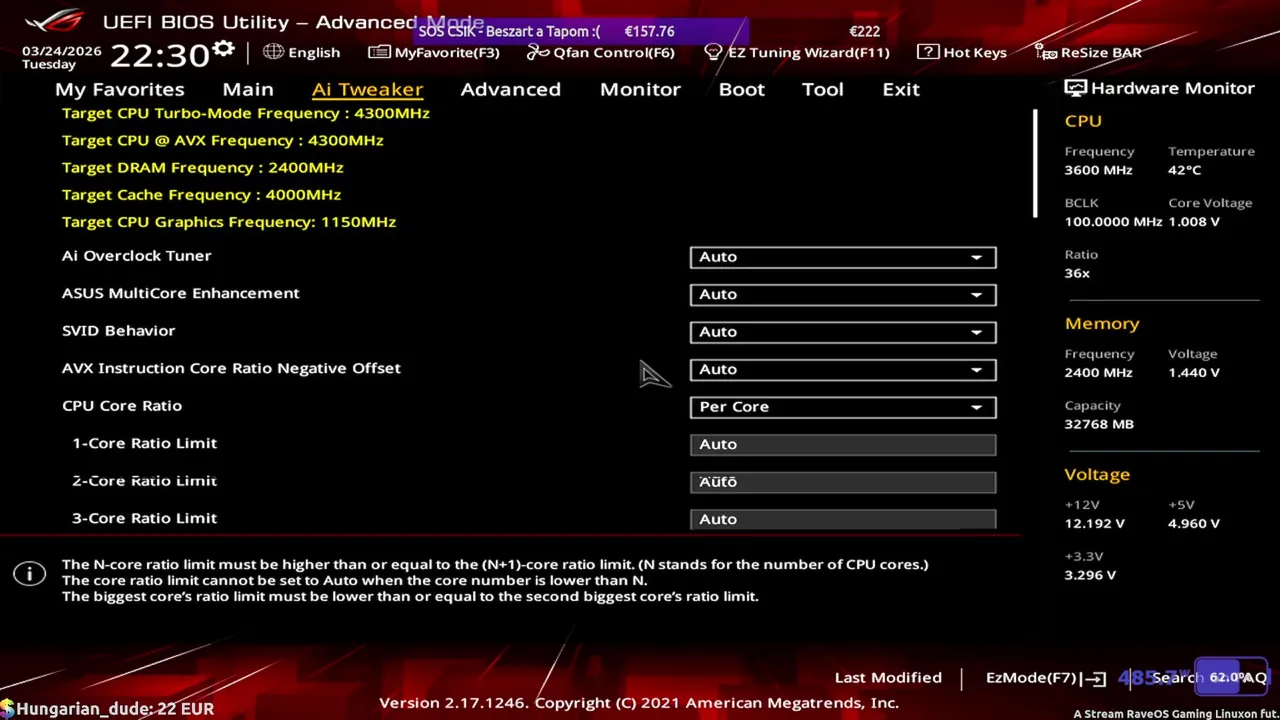Click the settings list scrollbar
The width and height of the screenshot is (1280, 720).
1035,164
